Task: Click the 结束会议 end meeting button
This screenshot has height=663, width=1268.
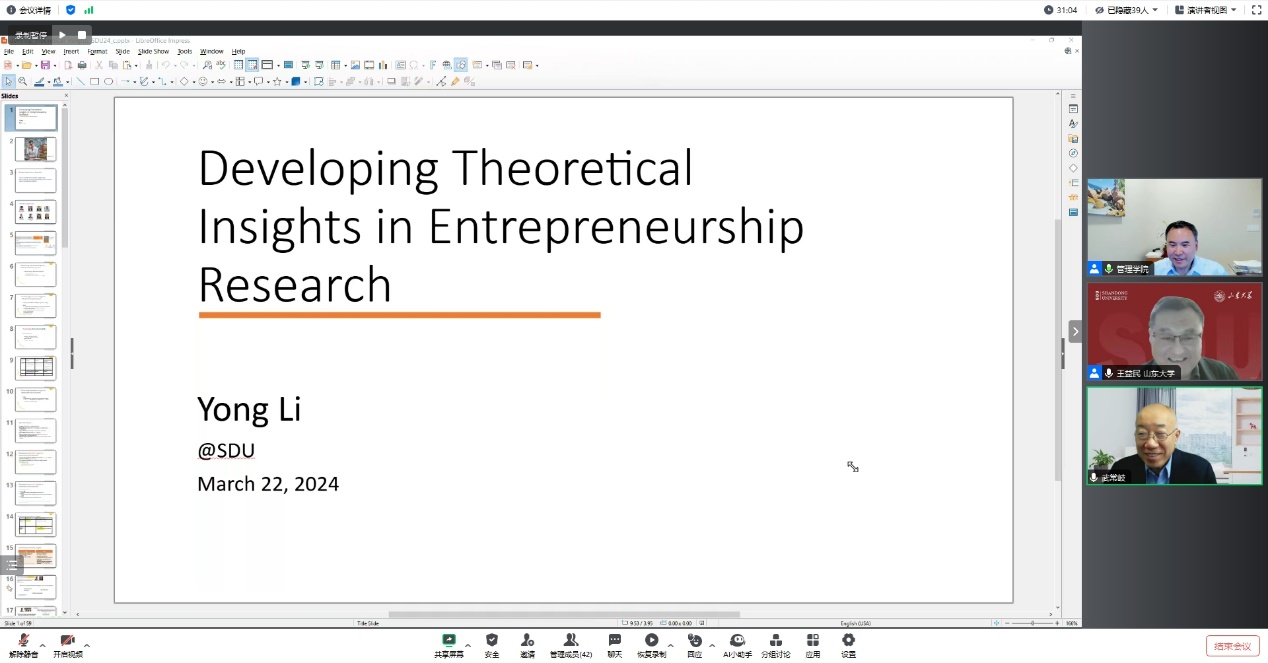Action: click(1232, 646)
